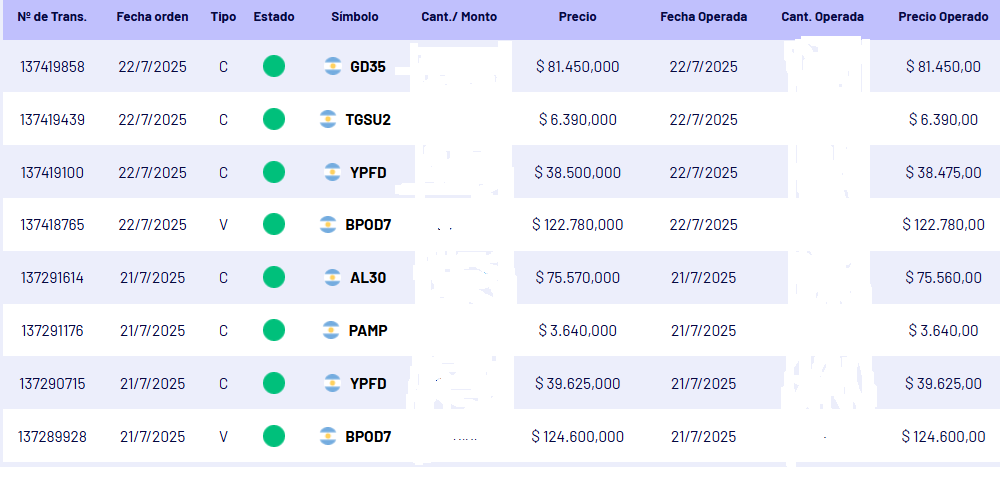Click the Argentina flag icon next to PAMP
This screenshot has width=1000, height=477.
pyautogui.click(x=333, y=331)
